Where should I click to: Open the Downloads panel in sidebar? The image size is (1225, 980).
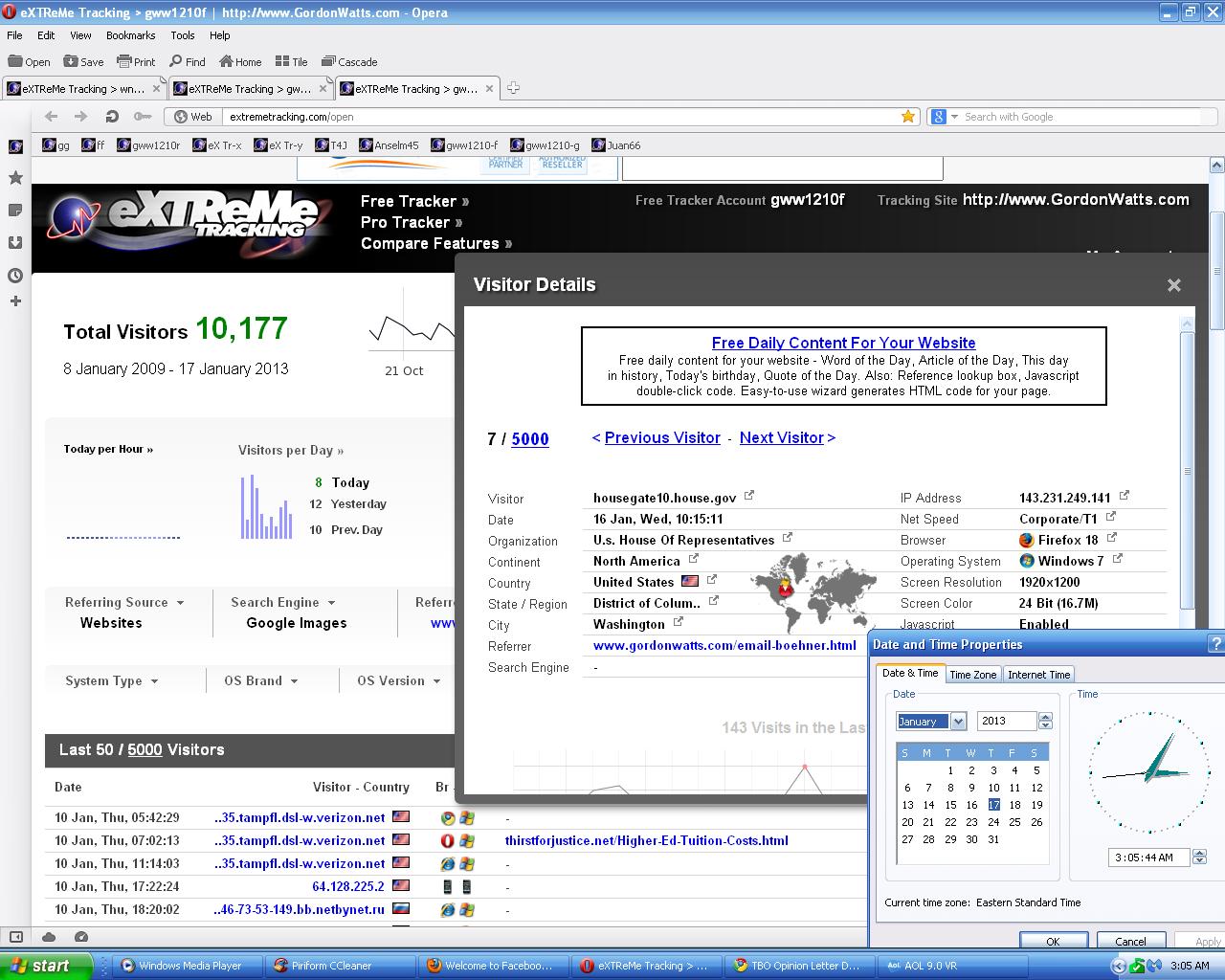(x=15, y=243)
